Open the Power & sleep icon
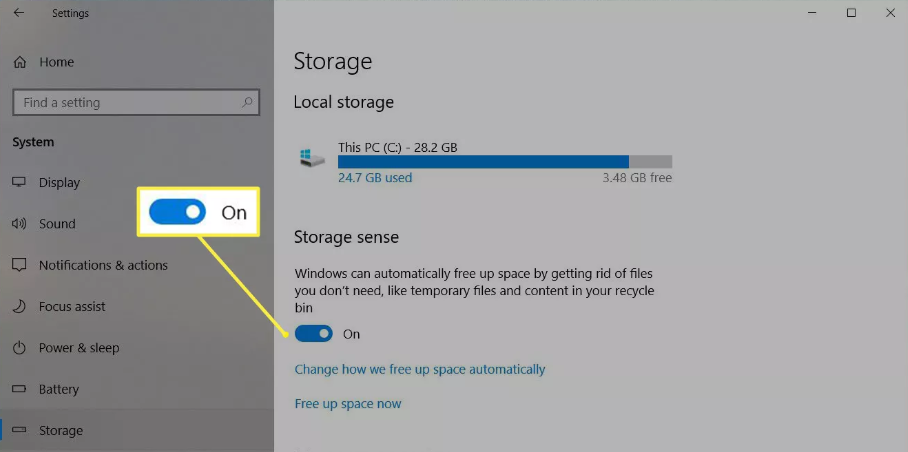Viewport: 908px width, 452px height. pyautogui.click(x=19, y=348)
